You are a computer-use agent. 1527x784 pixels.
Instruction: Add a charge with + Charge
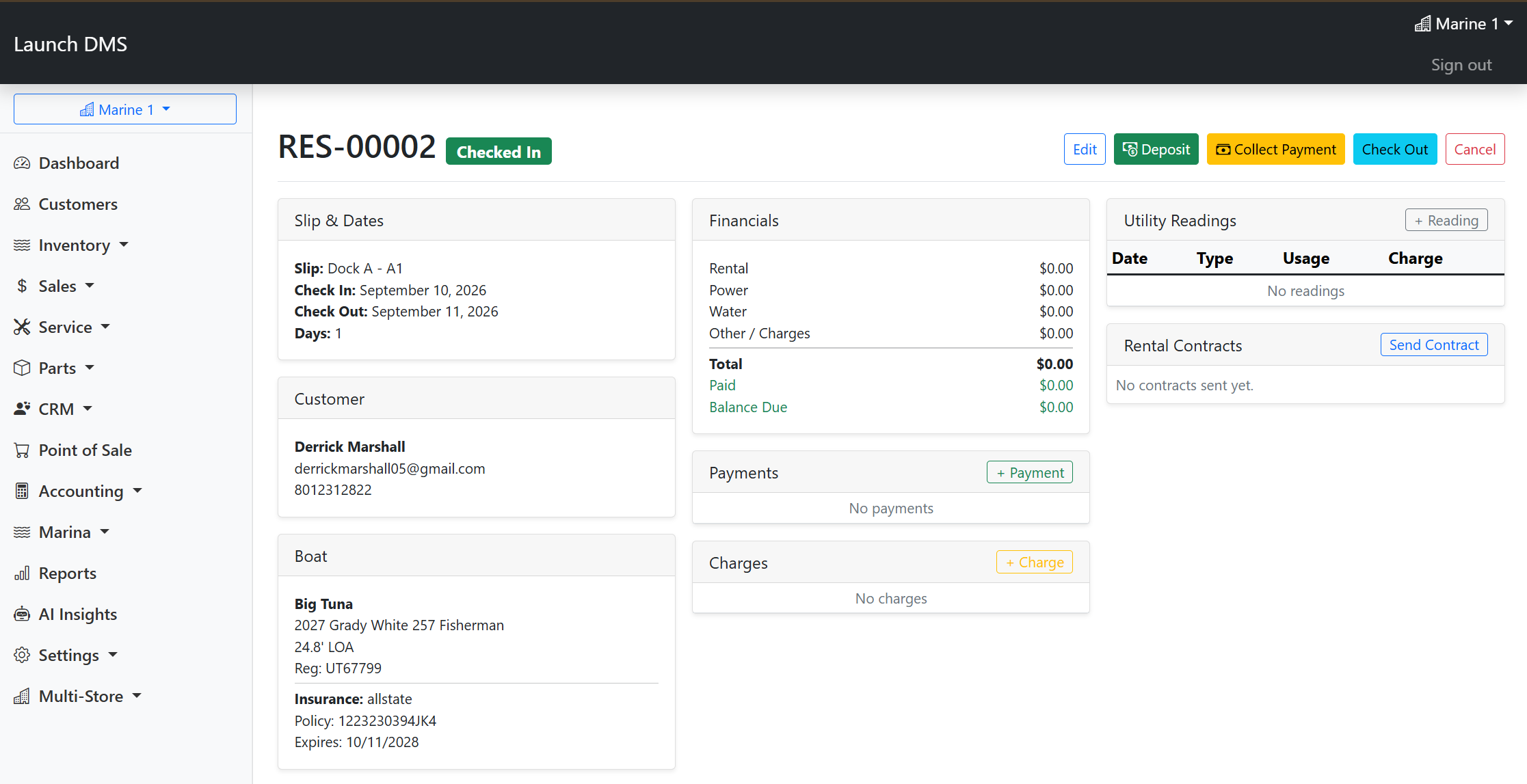tap(1035, 563)
